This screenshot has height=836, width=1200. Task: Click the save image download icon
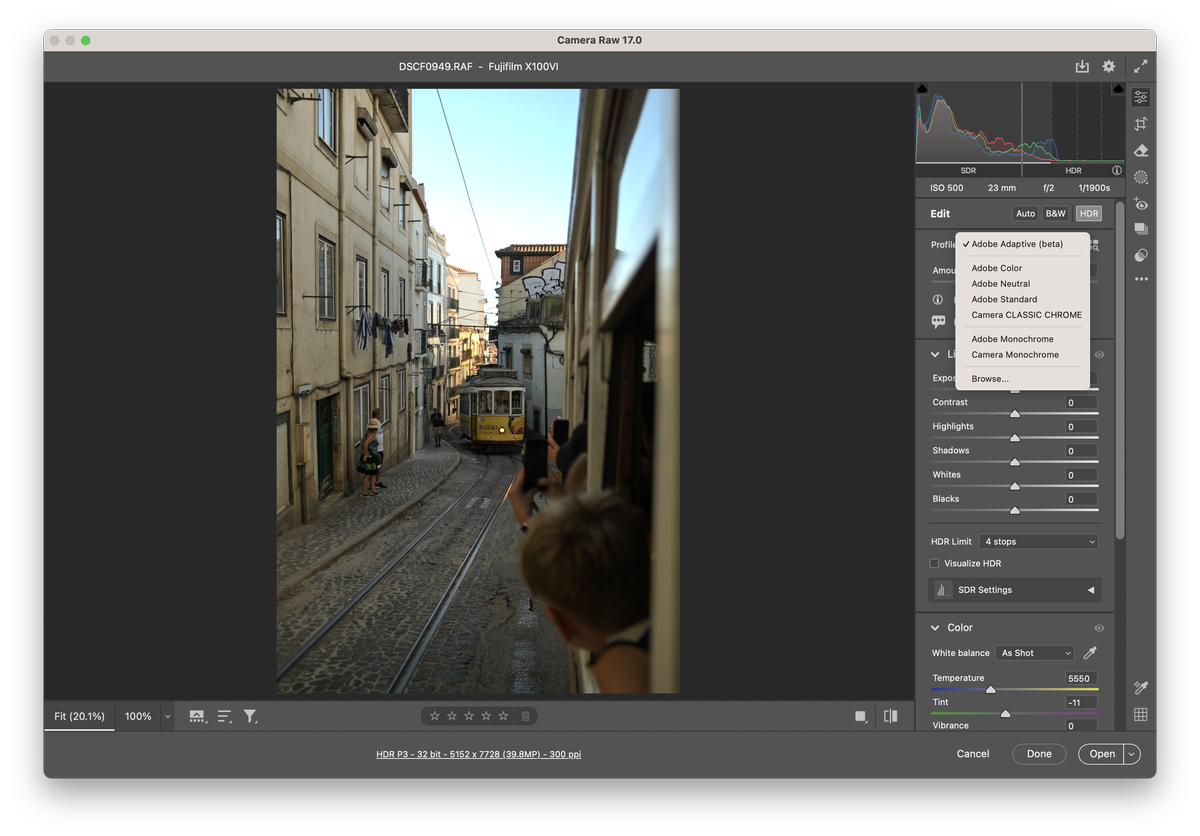coord(1082,66)
